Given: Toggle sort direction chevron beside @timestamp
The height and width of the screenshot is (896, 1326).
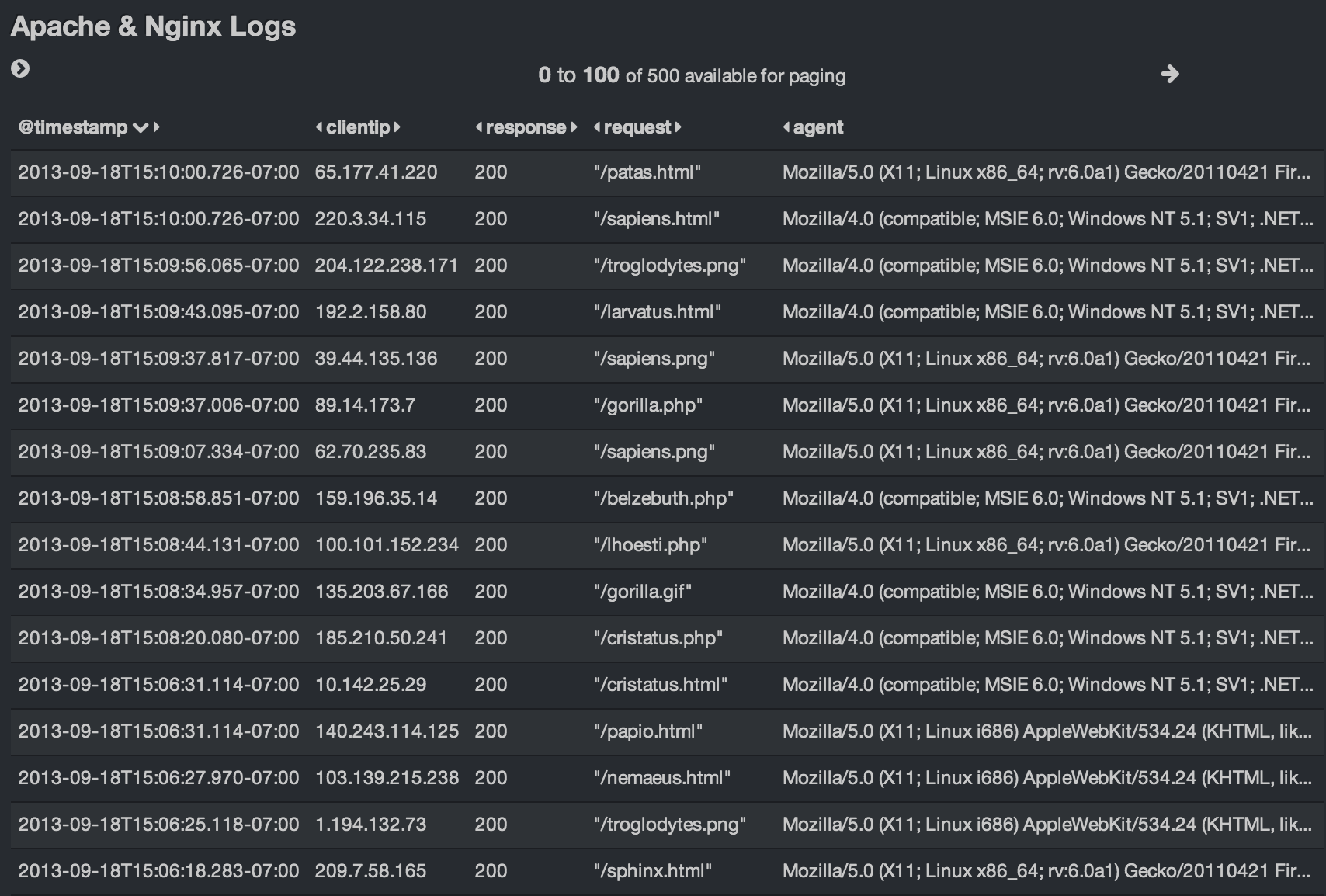Looking at the screenshot, I should tap(140, 127).
